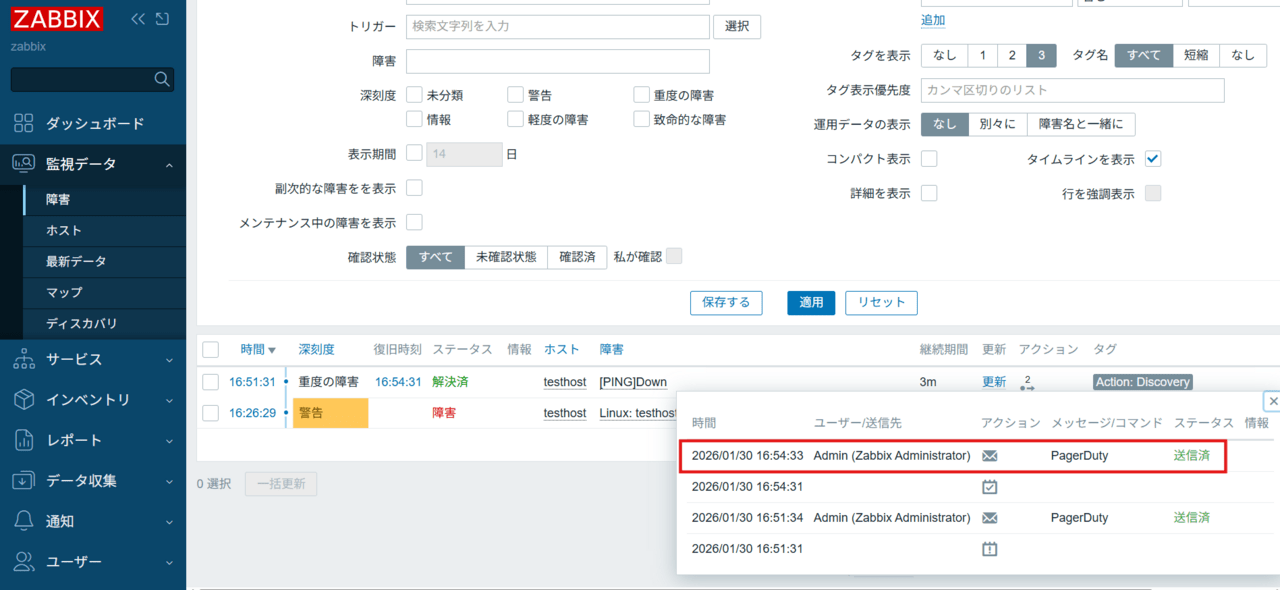The width and height of the screenshot is (1280, 590).
Task: Enable the 警告 severity checkbox
Action: tap(515, 95)
